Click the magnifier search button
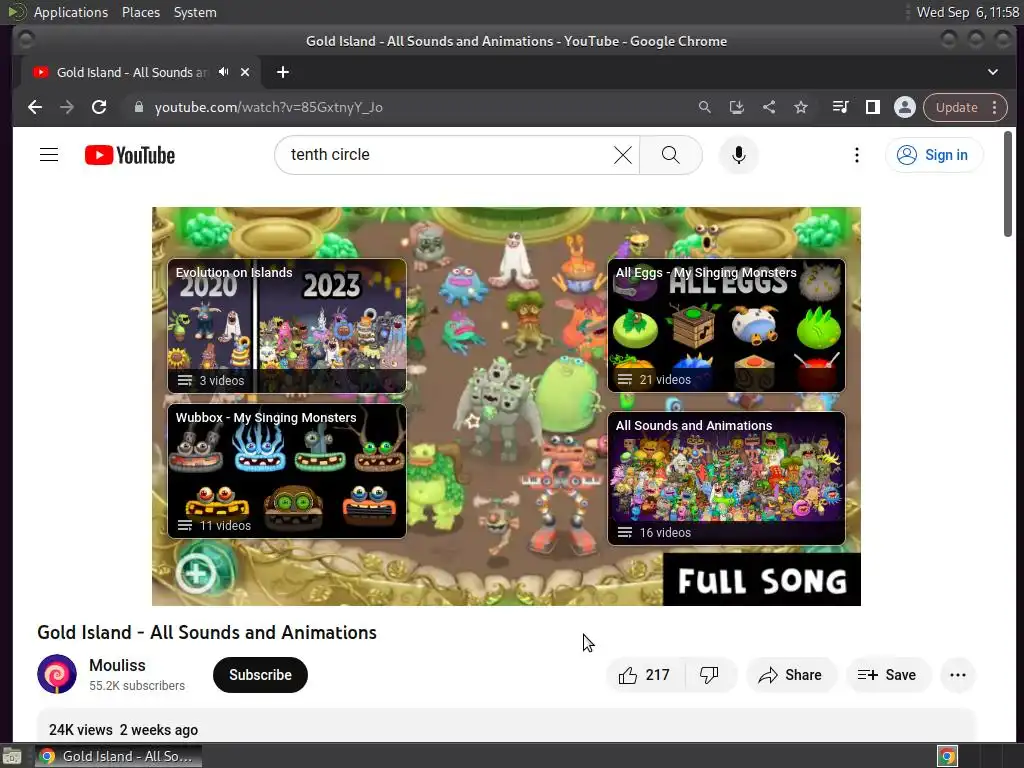This screenshot has height=768, width=1024. (671, 155)
